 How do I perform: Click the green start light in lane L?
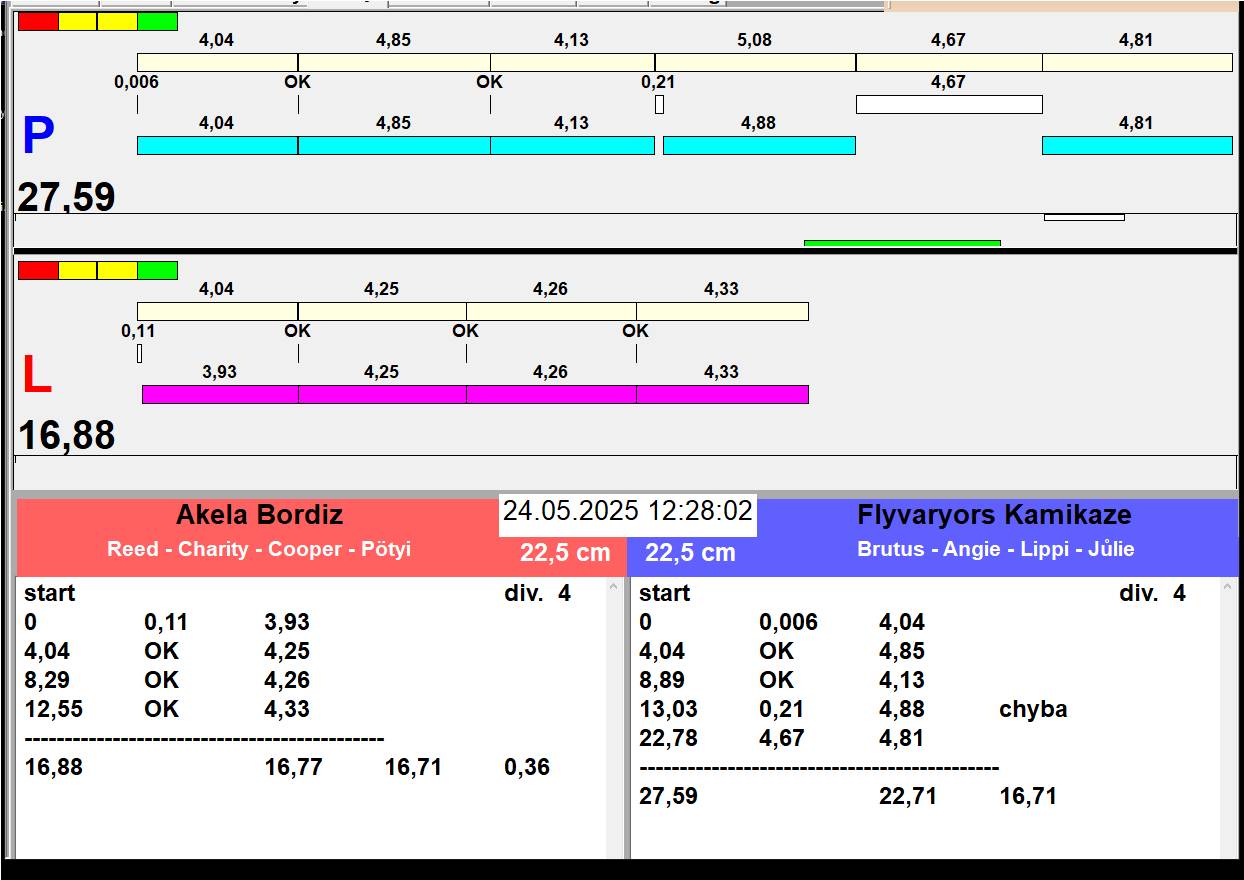pyautogui.click(x=157, y=270)
